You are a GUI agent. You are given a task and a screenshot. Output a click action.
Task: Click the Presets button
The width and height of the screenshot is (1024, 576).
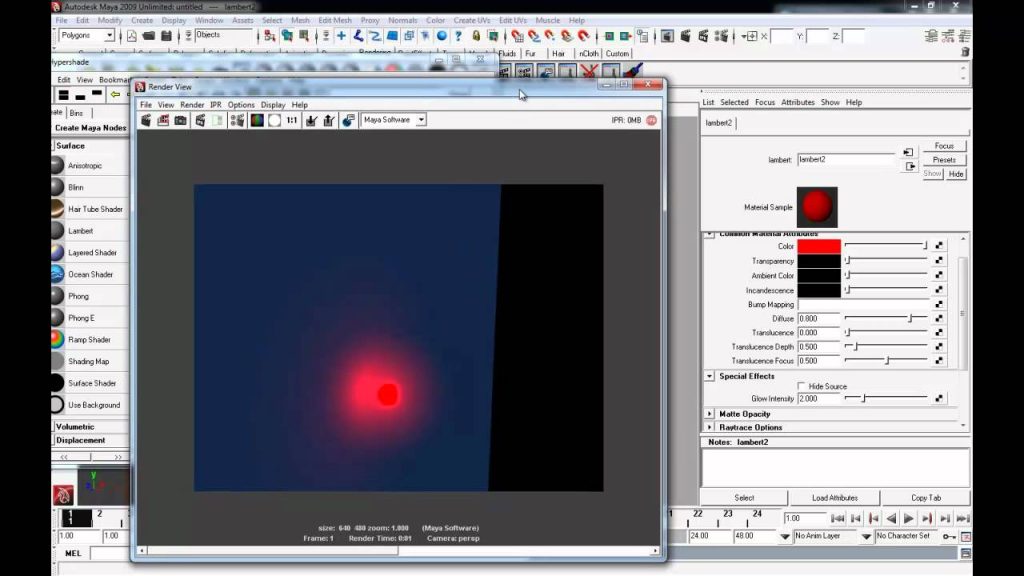pos(944,160)
